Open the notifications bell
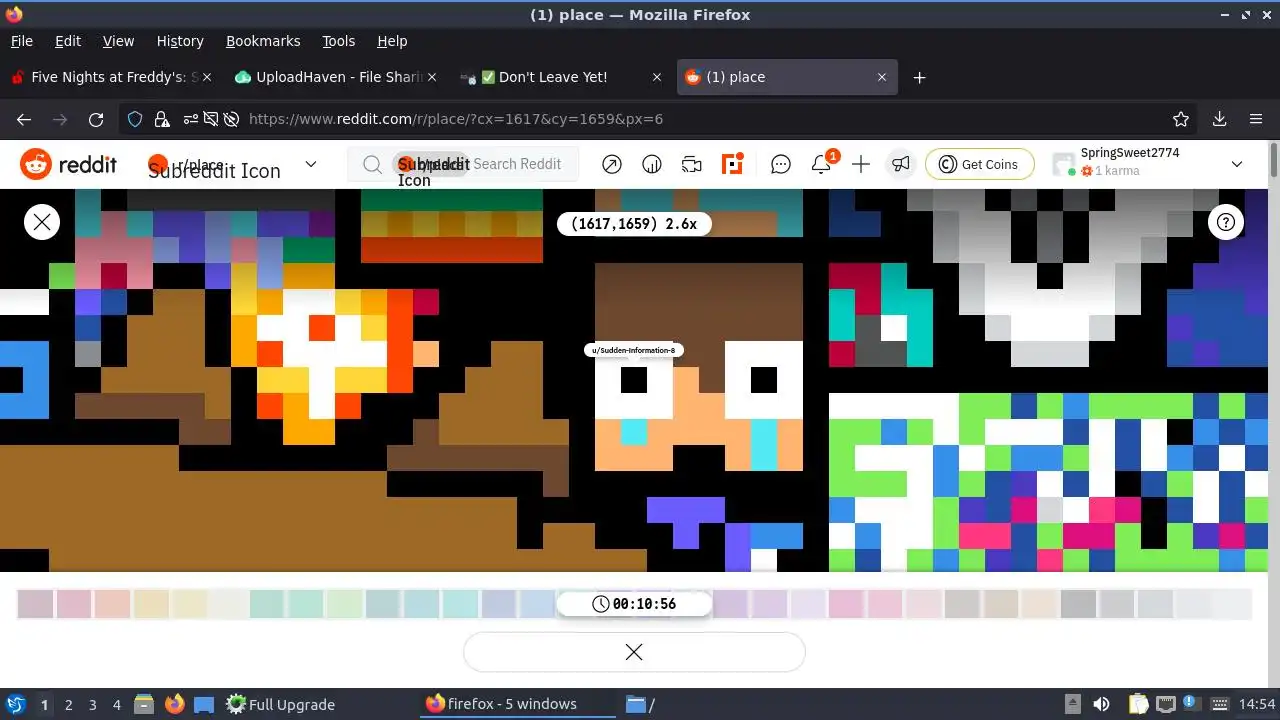Image resolution: width=1280 pixels, height=720 pixels. [x=821, y=165]
